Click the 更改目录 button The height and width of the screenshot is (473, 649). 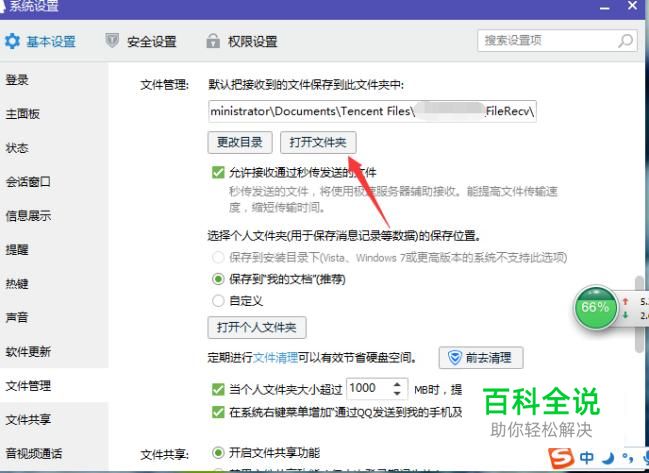pyautogui.click(x=240, y=142)
